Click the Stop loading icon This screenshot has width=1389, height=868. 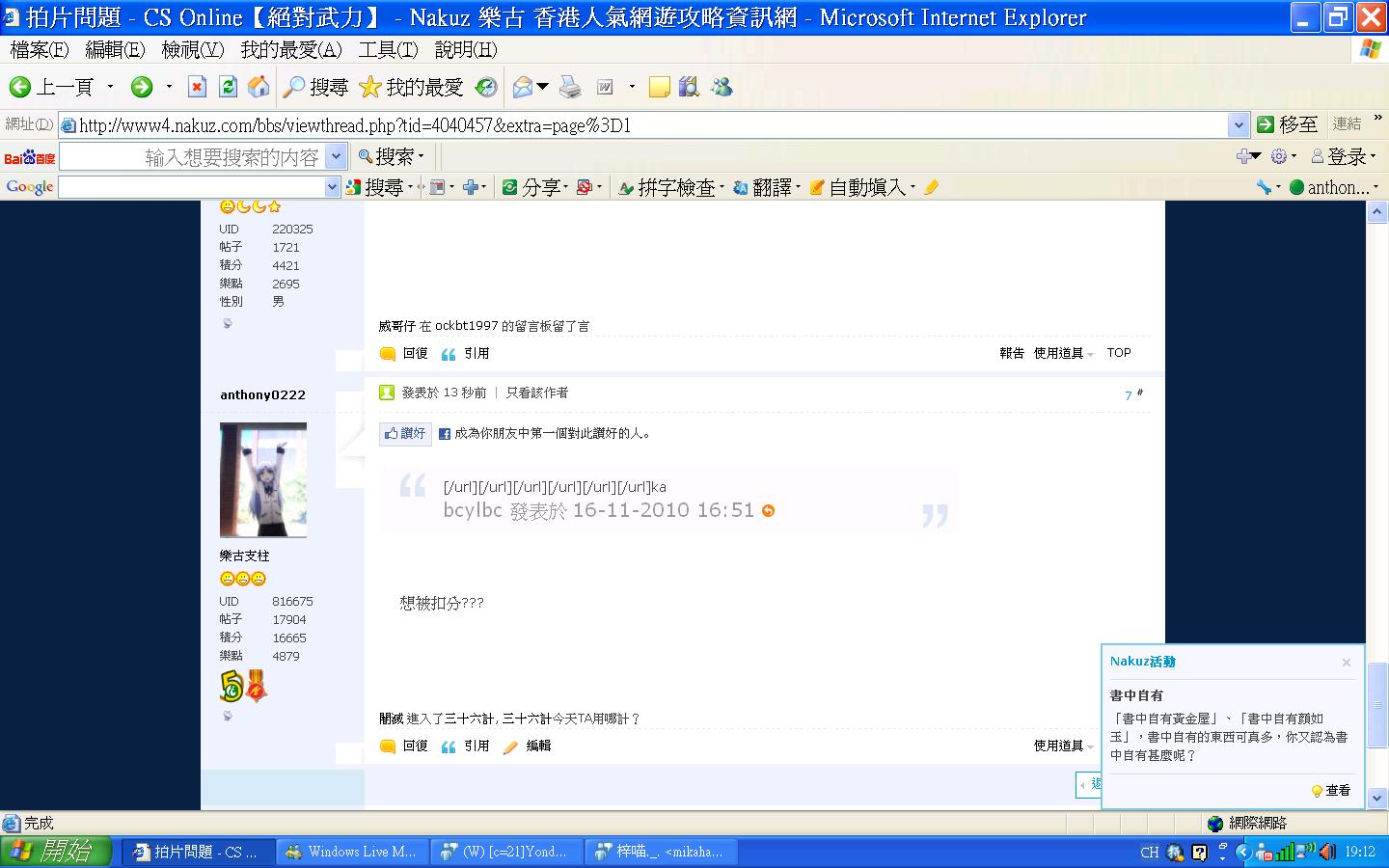(x=197, y=88)
